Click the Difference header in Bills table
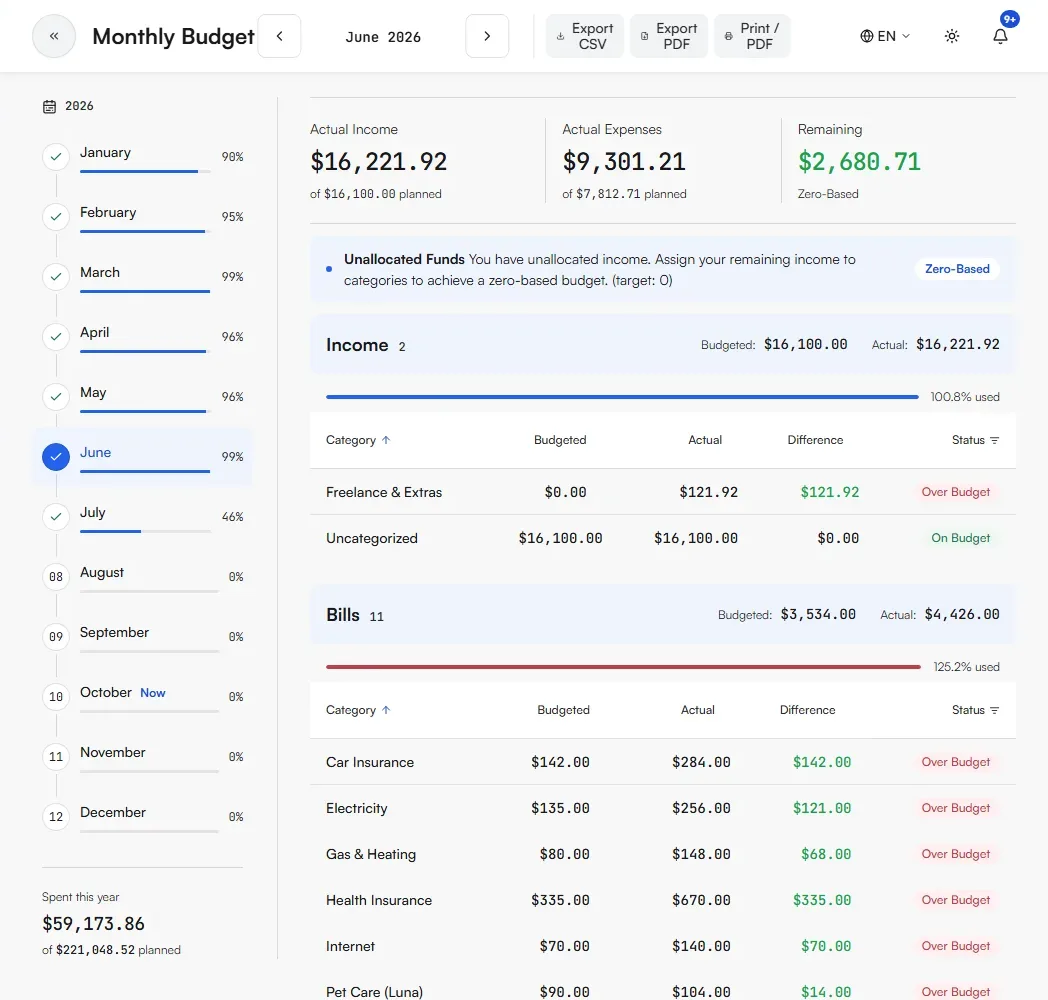1048x1000 pixels. coord(807,710)
